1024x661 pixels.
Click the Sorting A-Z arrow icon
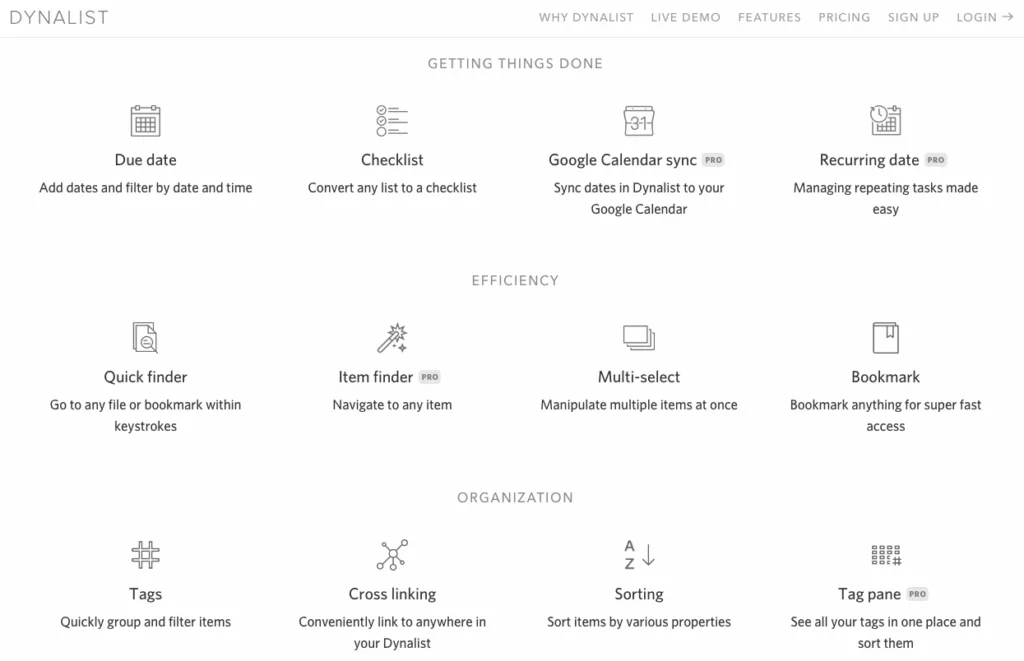639,555
